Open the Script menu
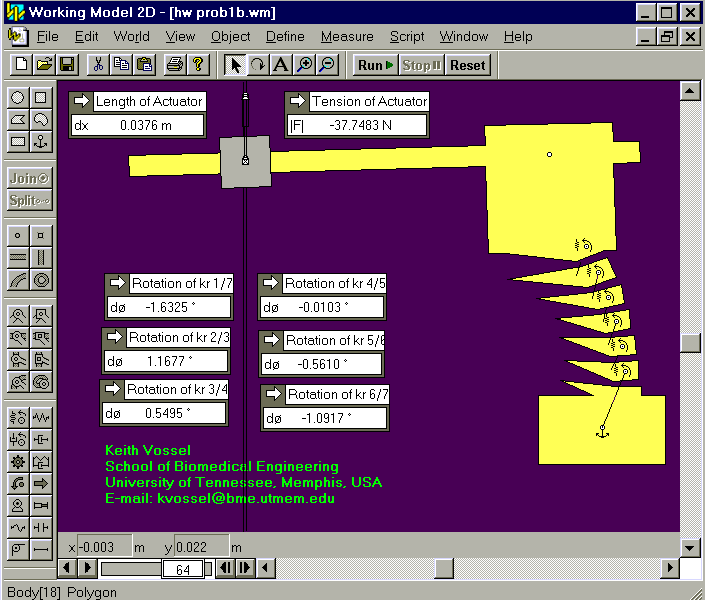Screen dimensions: 705x600 (x=406, y=36)
